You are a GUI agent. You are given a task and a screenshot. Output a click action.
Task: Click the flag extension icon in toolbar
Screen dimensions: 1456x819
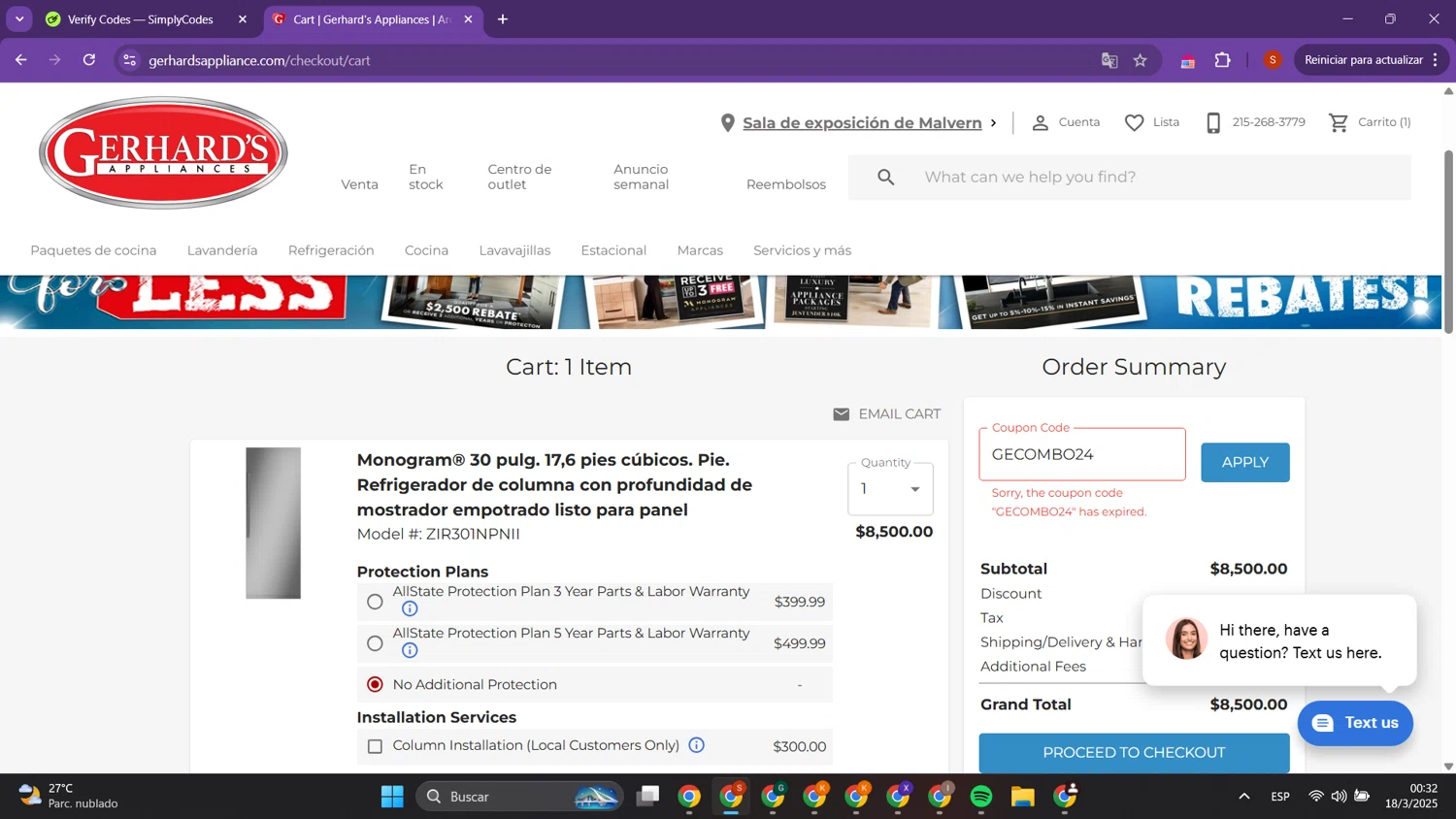(1188, 61)
